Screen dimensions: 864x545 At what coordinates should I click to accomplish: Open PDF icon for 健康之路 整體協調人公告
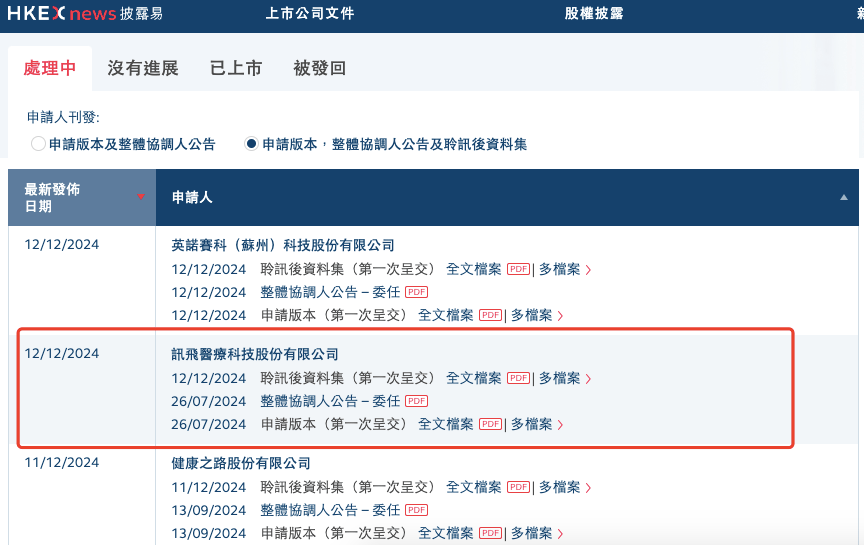pos(416,511)
